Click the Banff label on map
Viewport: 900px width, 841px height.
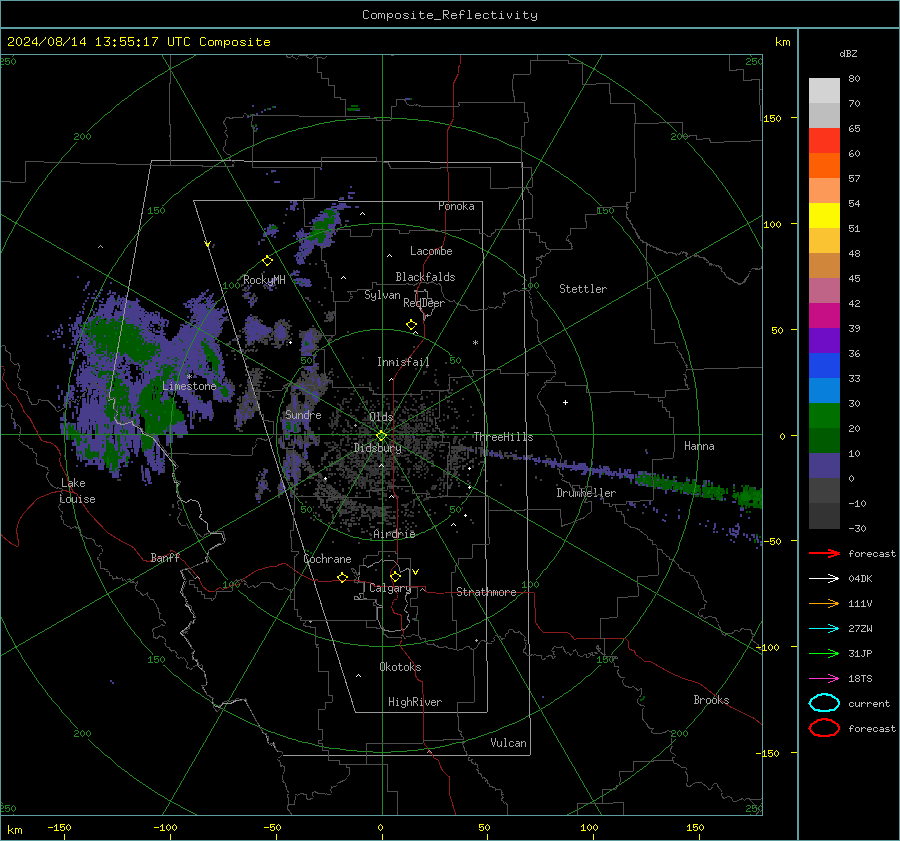click(x=165, y=558)
